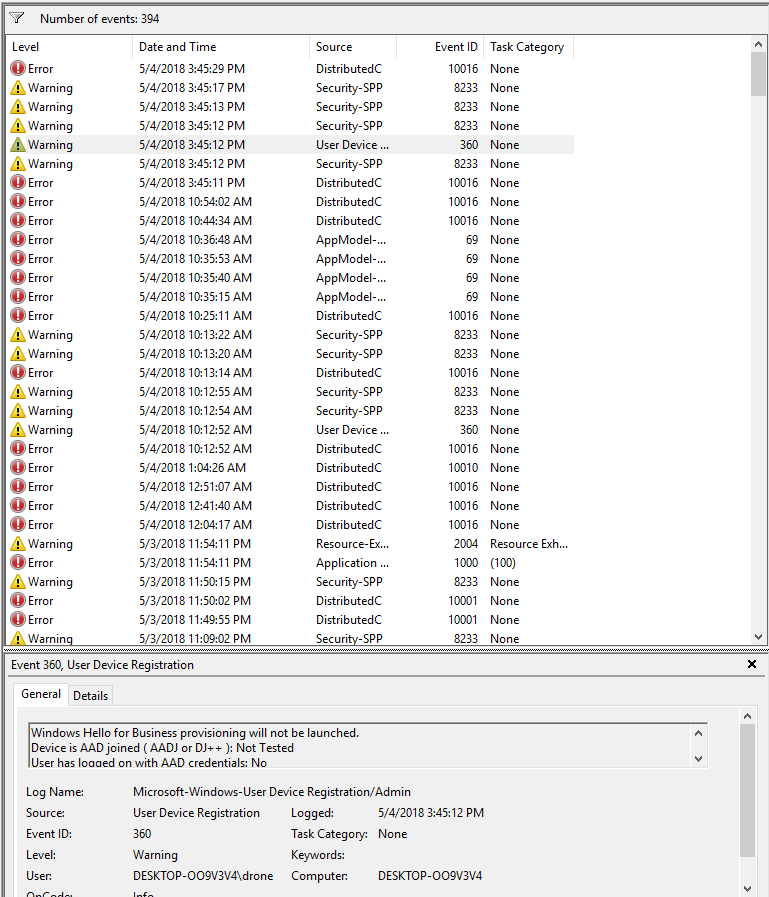Switch to the Details tab
This screenshot has width=769, height=897.
(91, 696)
